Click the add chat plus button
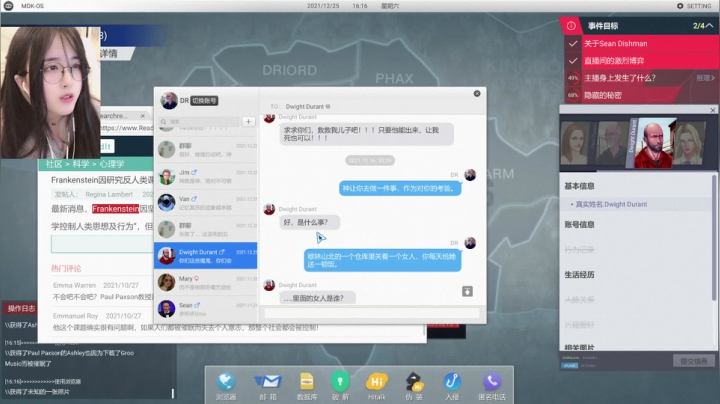720x404 pixels. click(x=248, y=122)
